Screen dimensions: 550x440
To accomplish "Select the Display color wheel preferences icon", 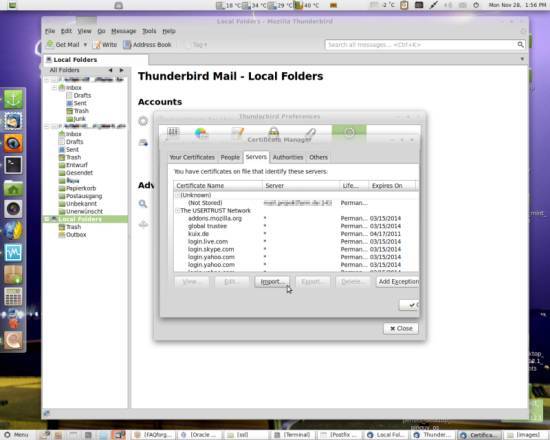I will [x=201, y=134].
